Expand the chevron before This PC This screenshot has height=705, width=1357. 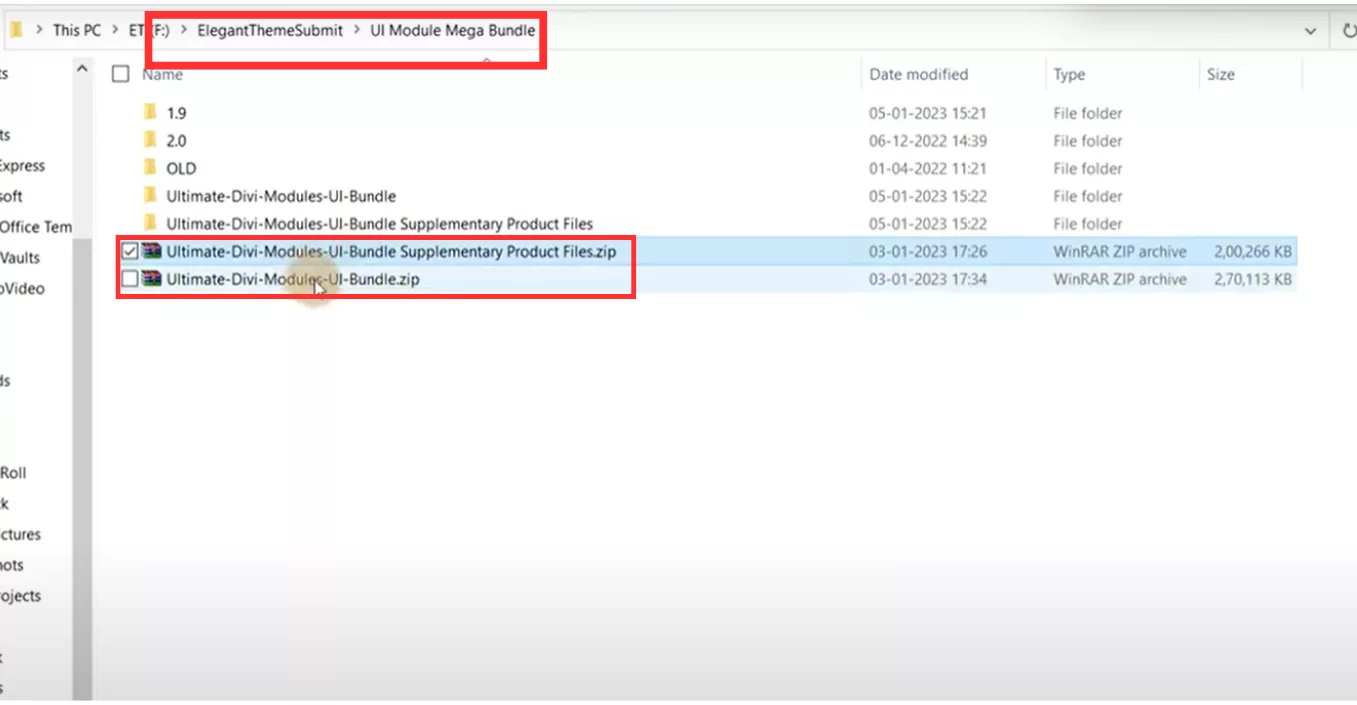(x=40, y=30)
